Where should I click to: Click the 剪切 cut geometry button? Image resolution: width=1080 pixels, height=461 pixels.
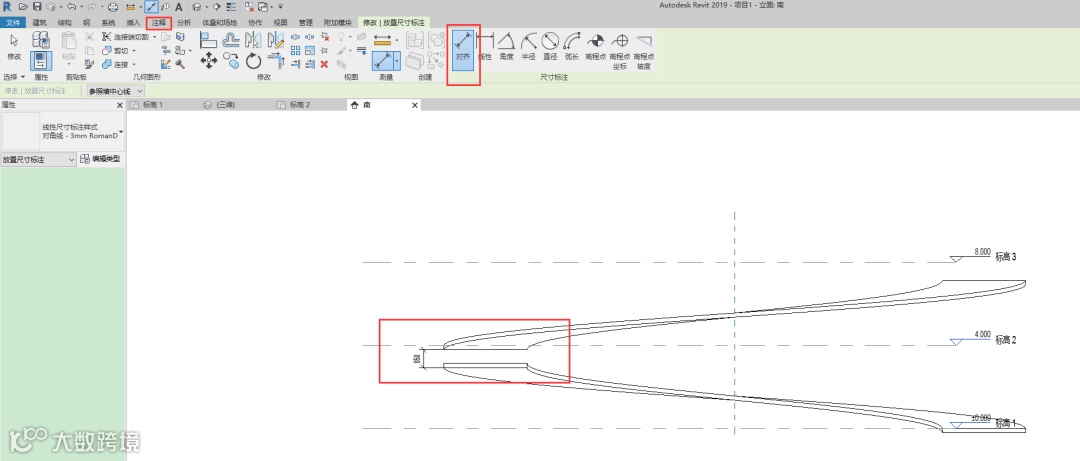coord(116,50)
